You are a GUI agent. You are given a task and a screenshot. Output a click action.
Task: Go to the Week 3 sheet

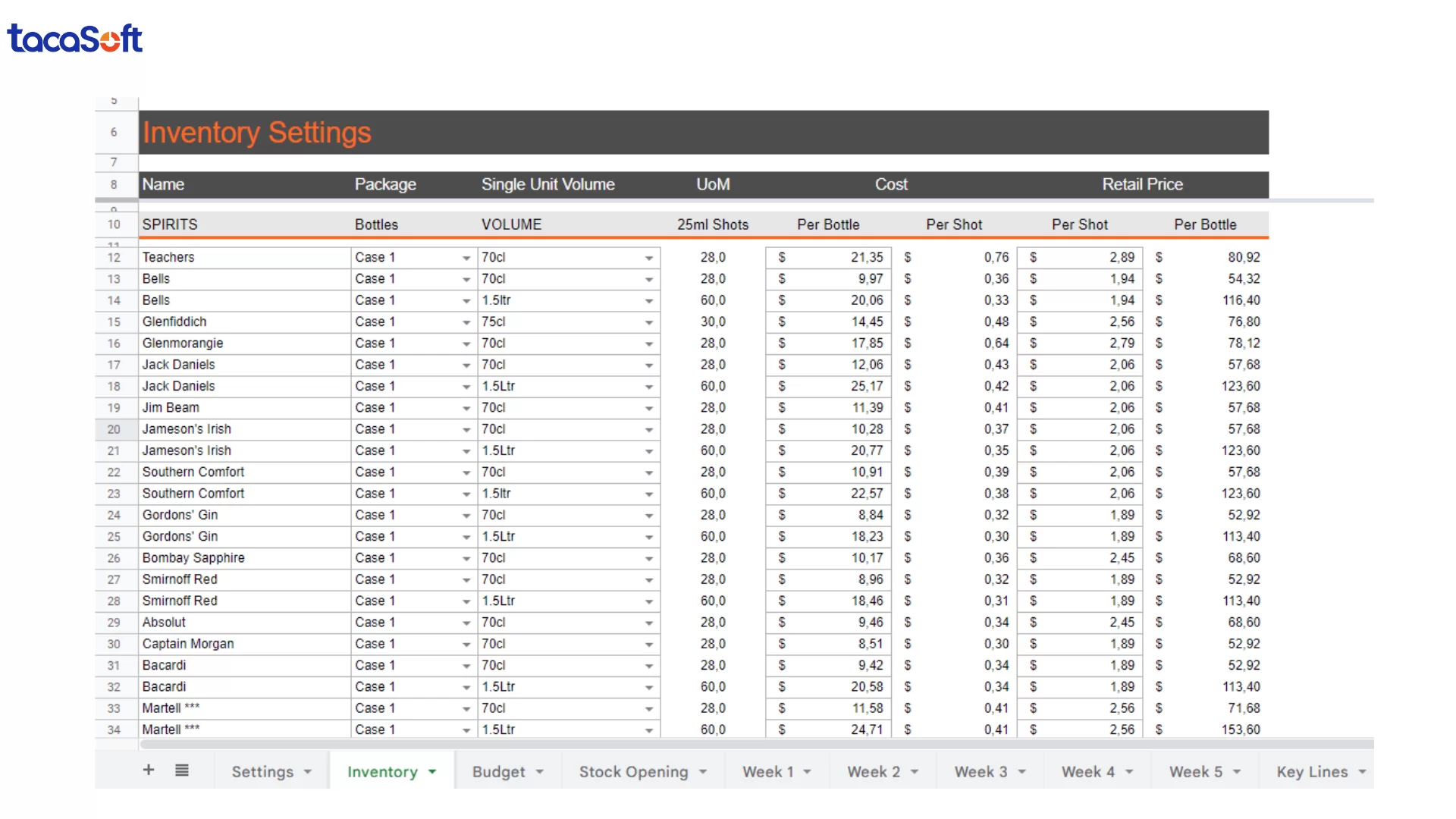(983, 771)
